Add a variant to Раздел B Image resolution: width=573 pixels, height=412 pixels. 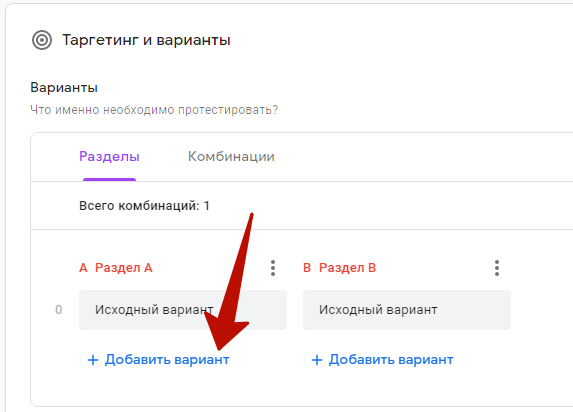pos(382,360)
